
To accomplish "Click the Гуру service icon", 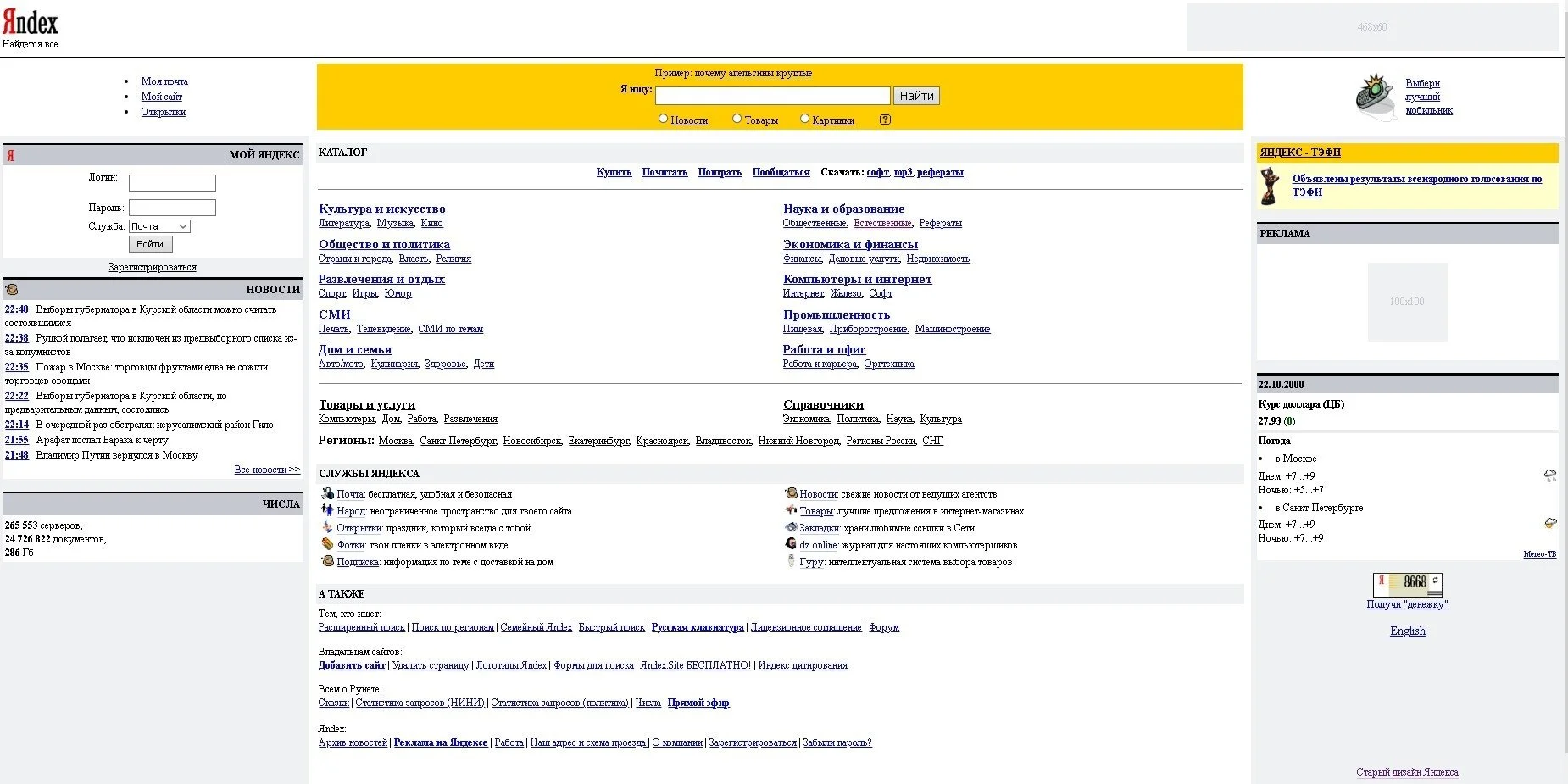I will (x=791, y=561).
